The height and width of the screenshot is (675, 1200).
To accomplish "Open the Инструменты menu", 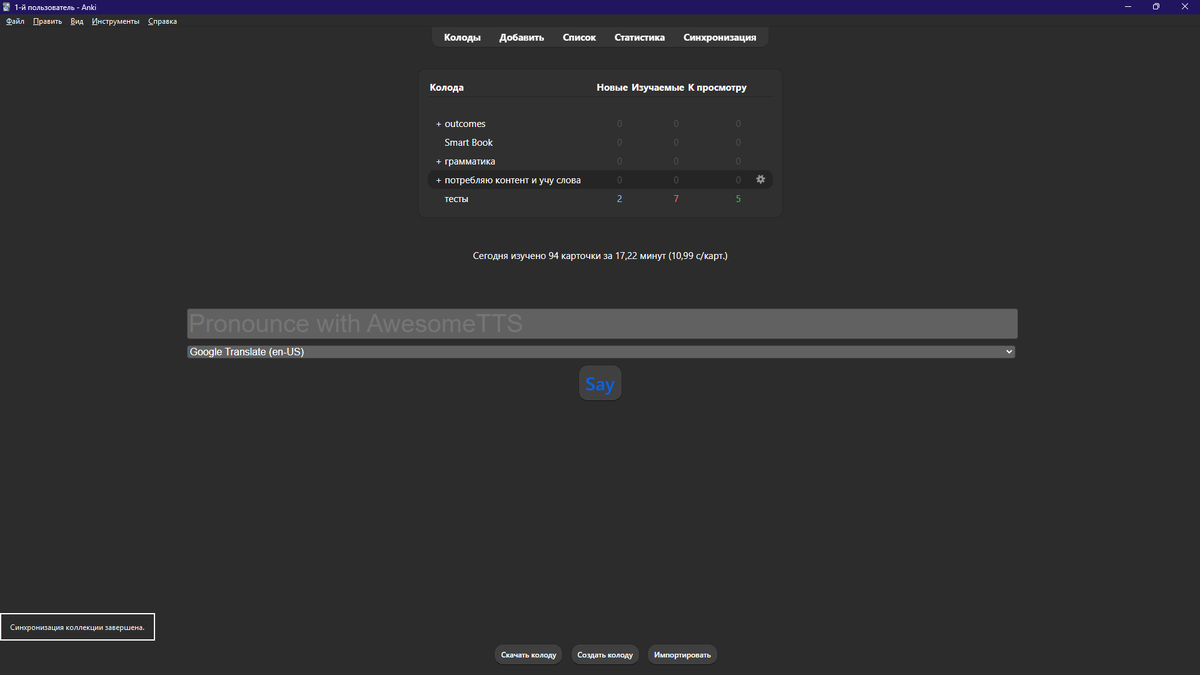I will click(x=116, y=21).
